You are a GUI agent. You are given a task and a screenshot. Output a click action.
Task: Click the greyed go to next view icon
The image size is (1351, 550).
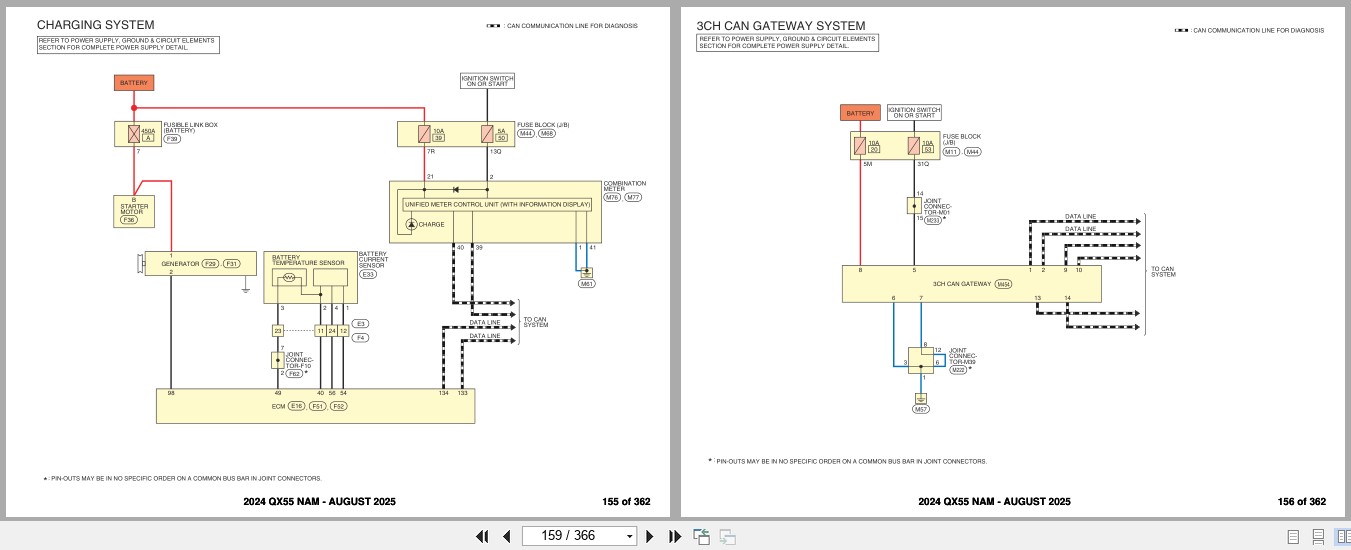727,537
